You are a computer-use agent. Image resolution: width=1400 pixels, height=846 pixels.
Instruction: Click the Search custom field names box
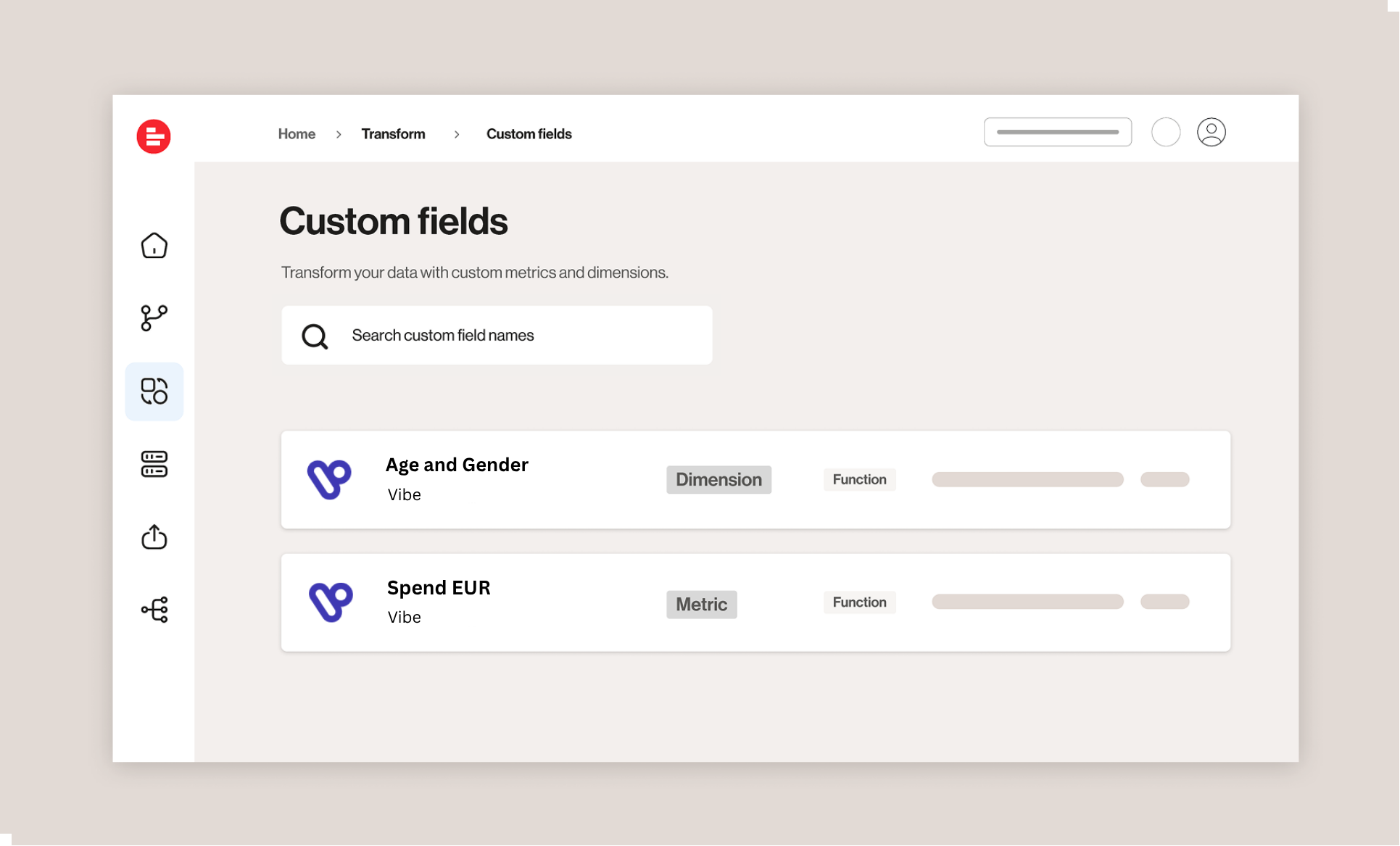tap(497, 335)
